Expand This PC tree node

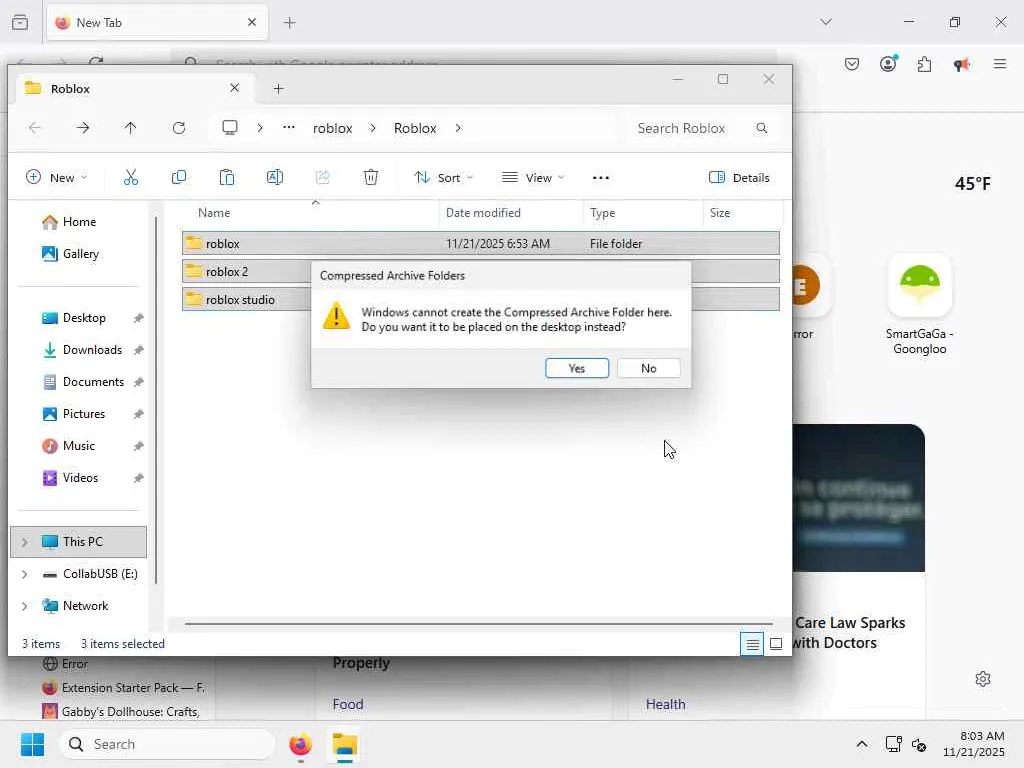pyautogui.click(x=25, y=542)
